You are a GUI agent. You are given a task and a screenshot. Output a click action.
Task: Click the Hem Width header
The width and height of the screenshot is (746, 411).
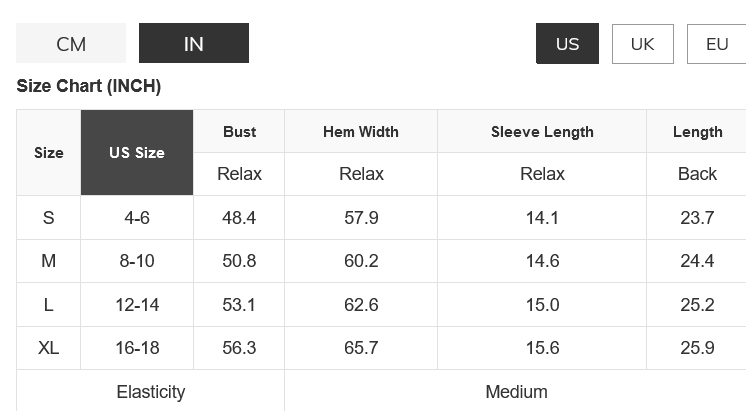(361, 132)
